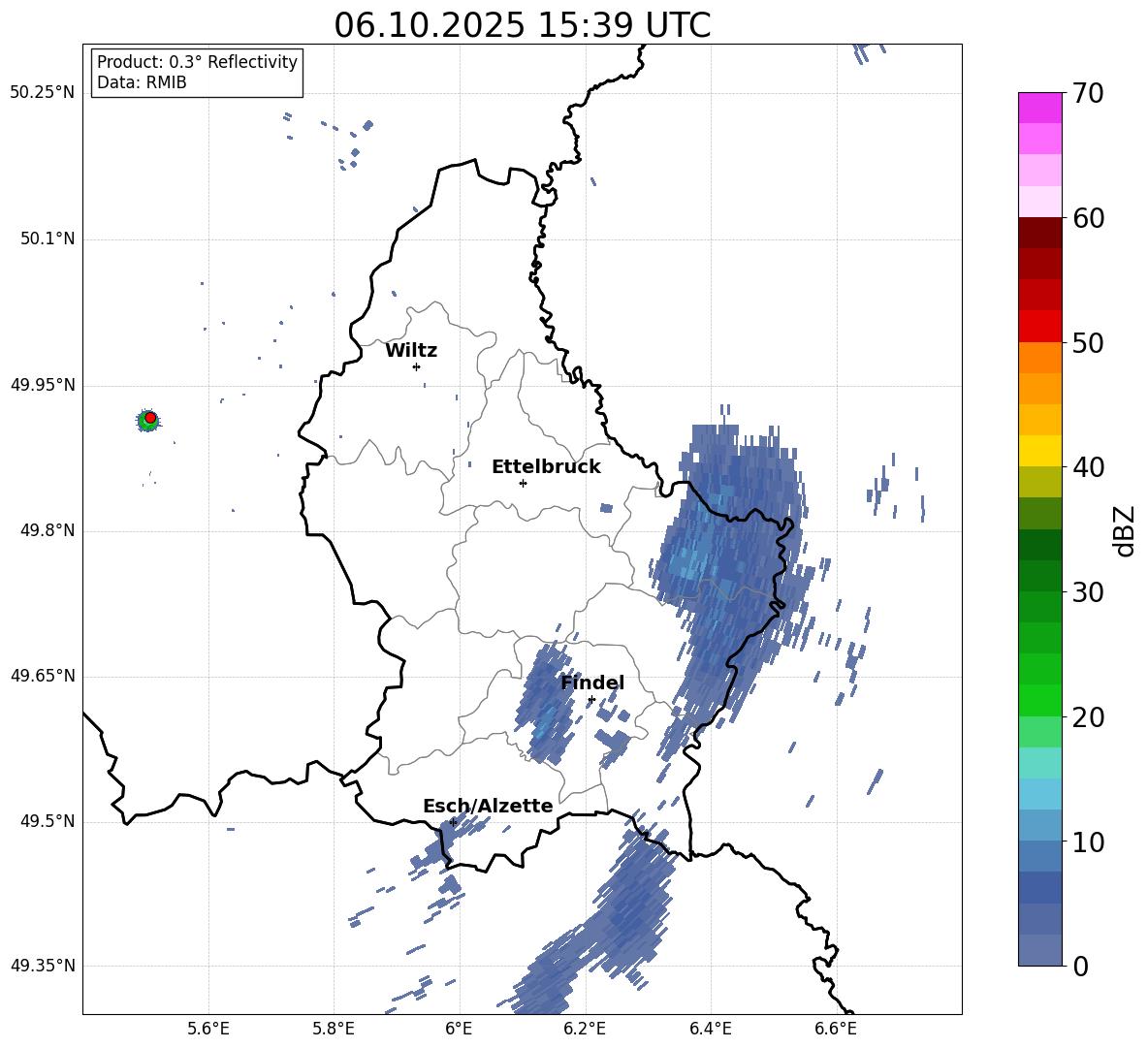Screen dimensions: 1148x1048
Task: Pick the olive swatch below 40
Action: 1039,482
